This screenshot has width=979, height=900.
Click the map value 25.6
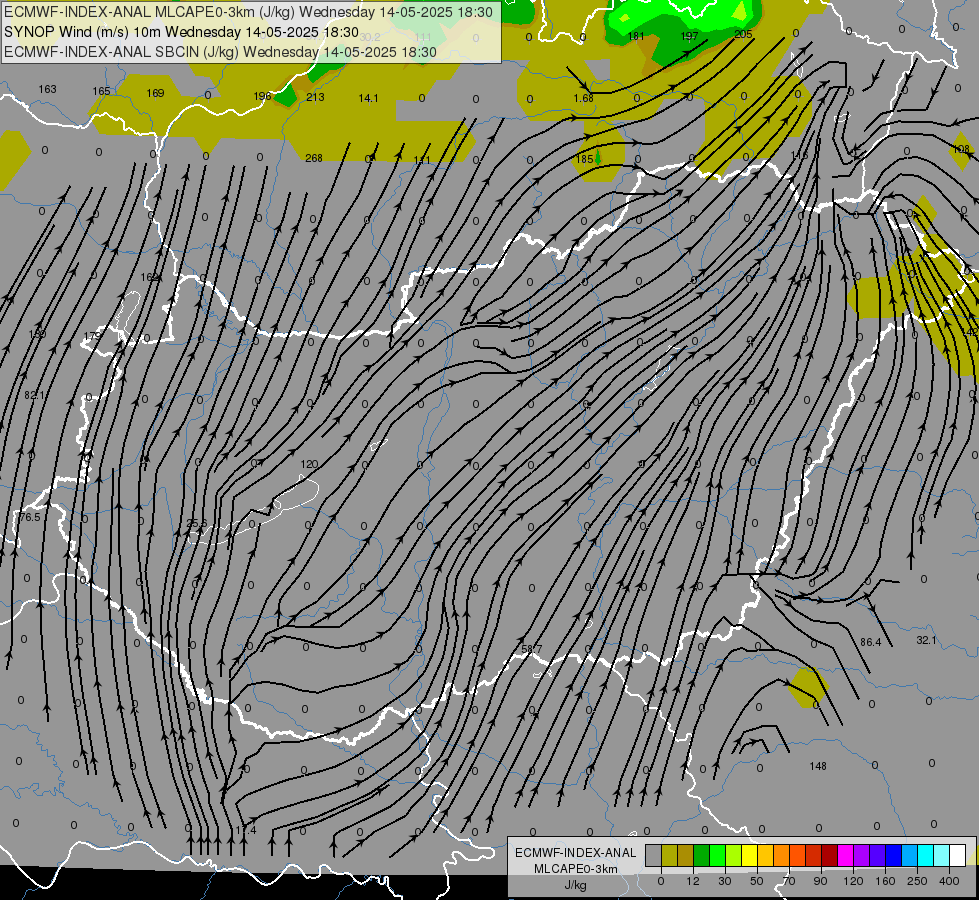196,523
